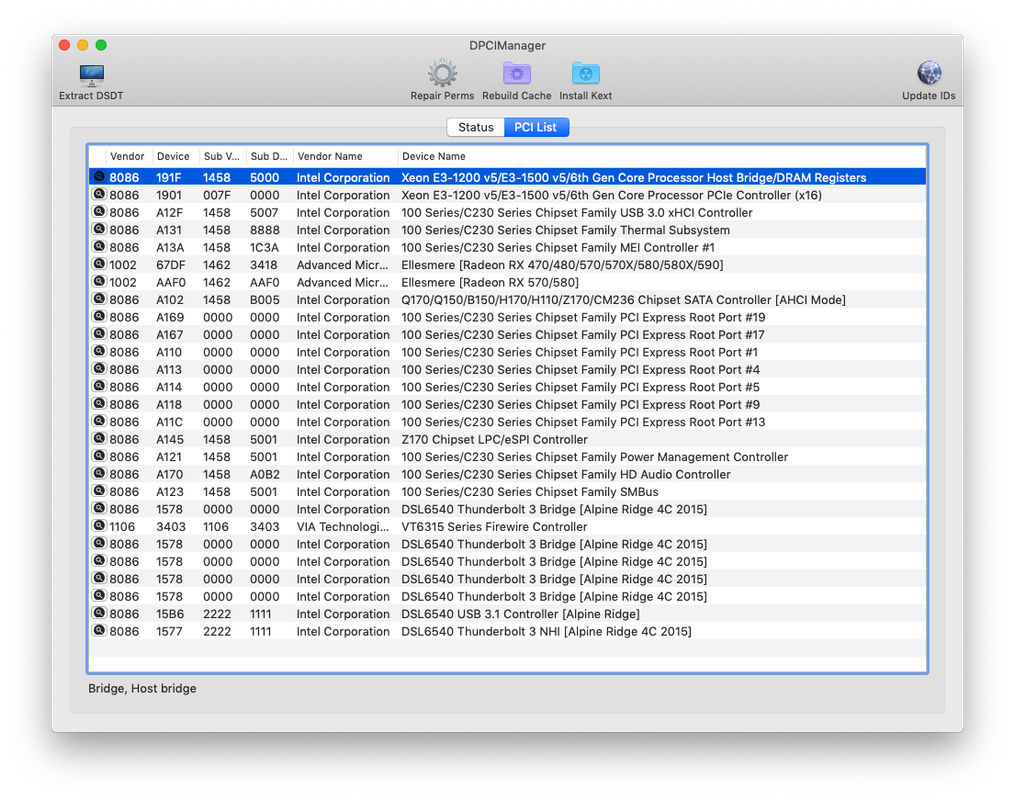This screenshot has height=800, width=1015.
Task: Sort by the Vendor column header
Action: click(x=127, y=157)
